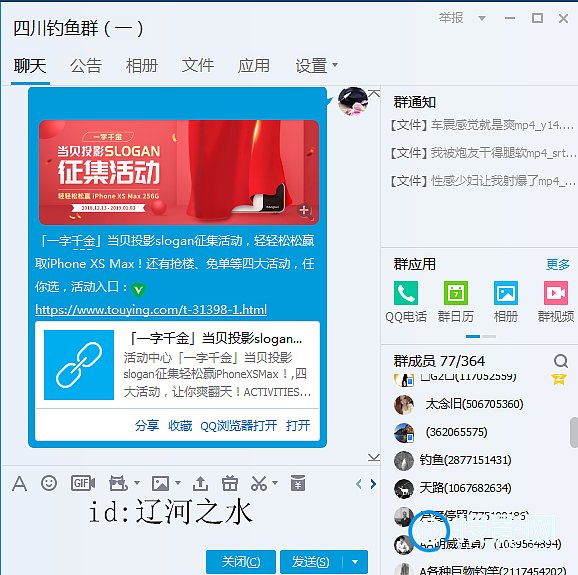
Task: Expand the 设置 dropdown menu
Action: pos(335,65)
